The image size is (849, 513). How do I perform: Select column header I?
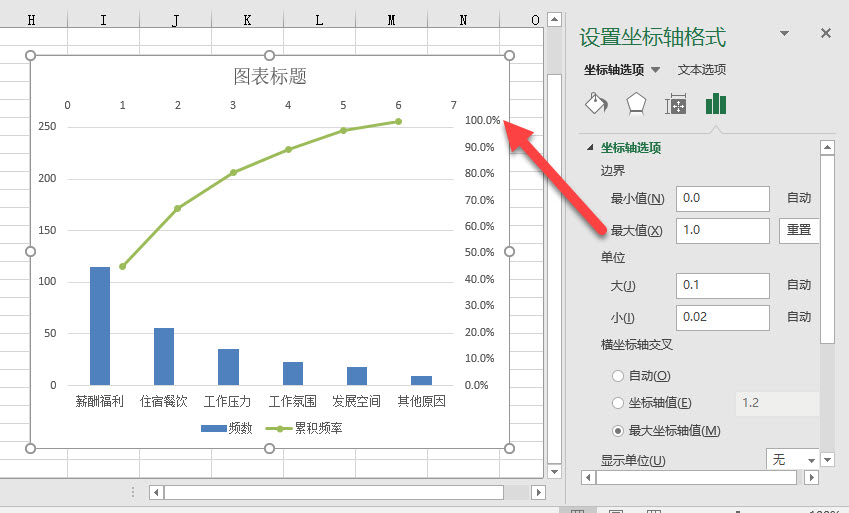coord(103,20)
